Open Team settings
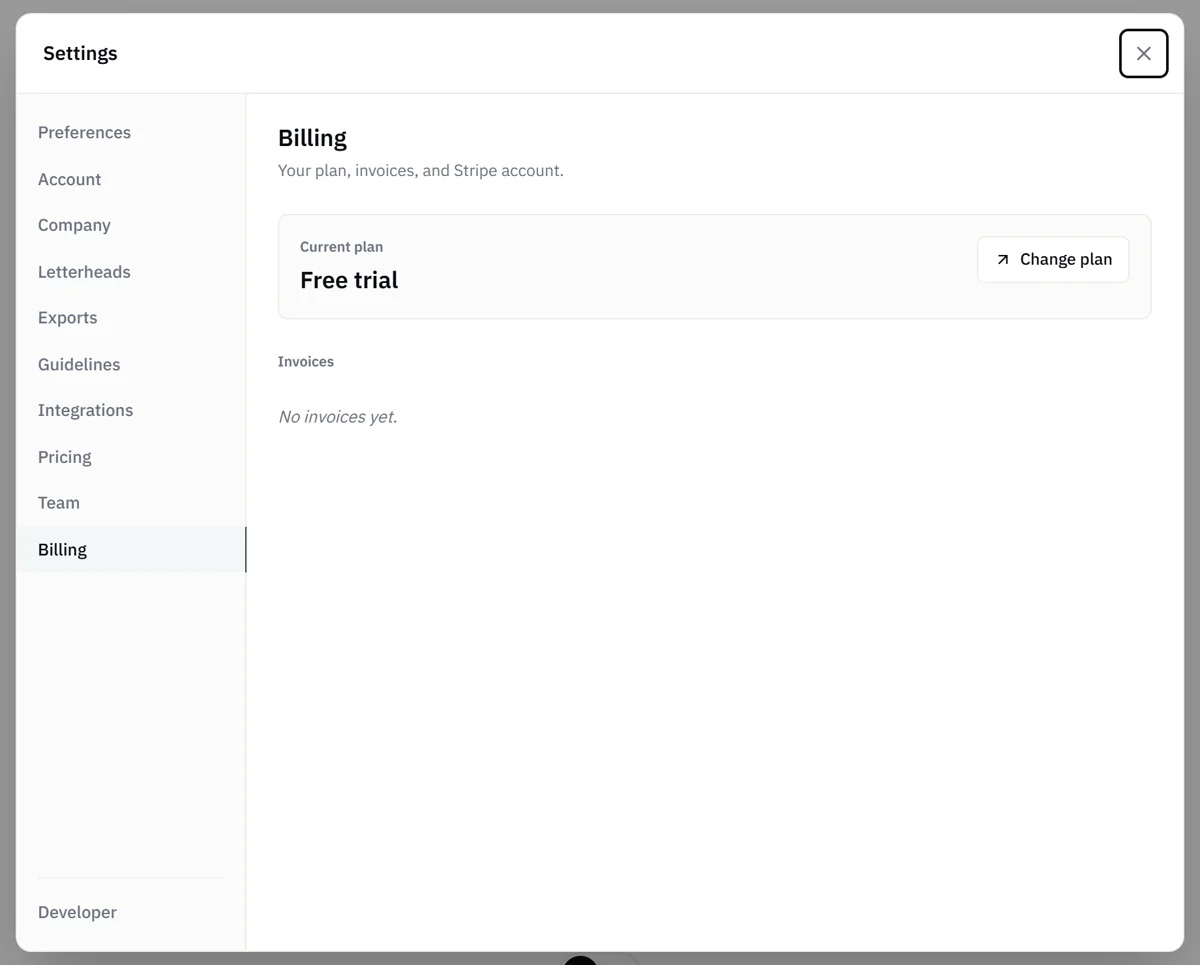Screen dimensions: 1200x965 (x=131, y=503)
